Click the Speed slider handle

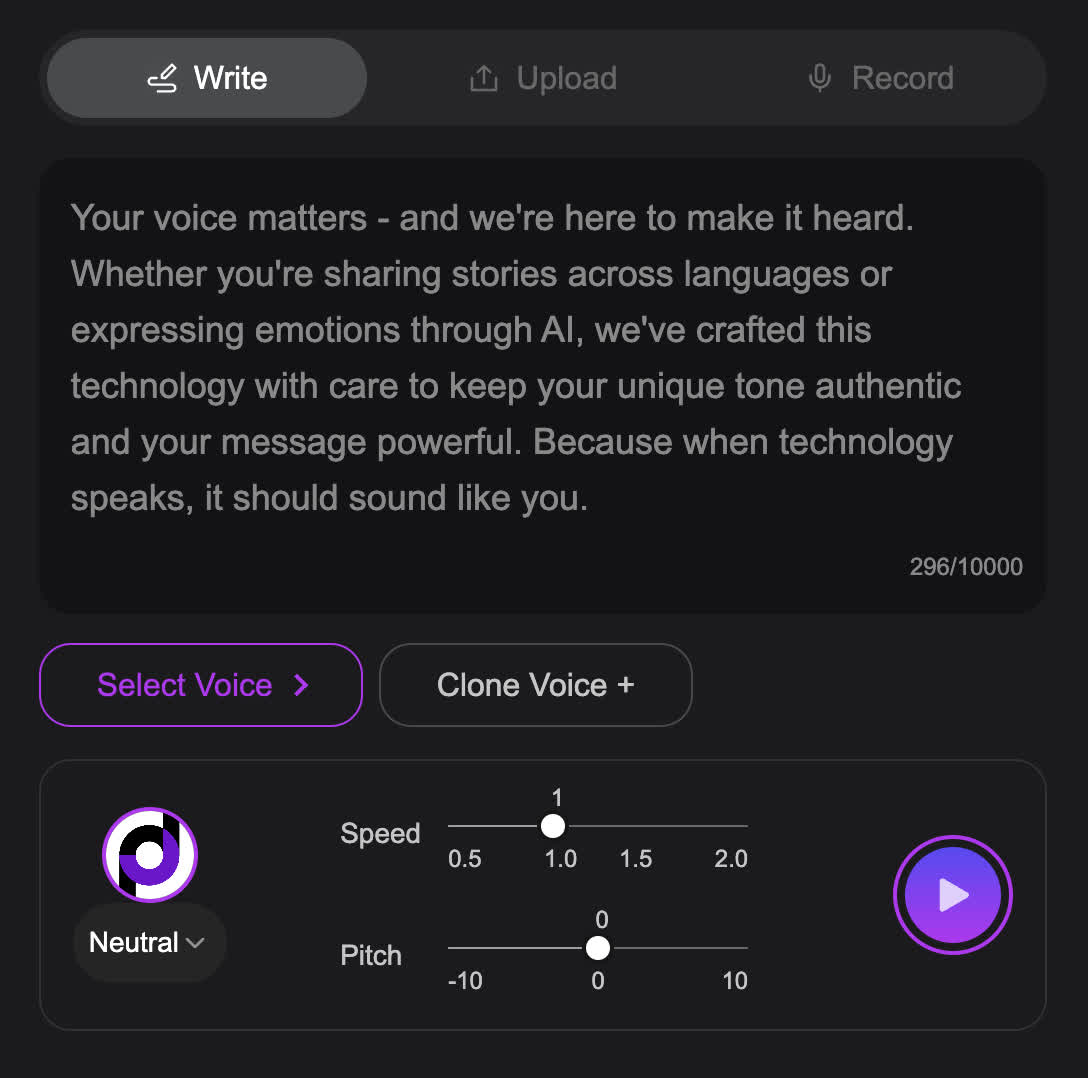coord(552,826)
